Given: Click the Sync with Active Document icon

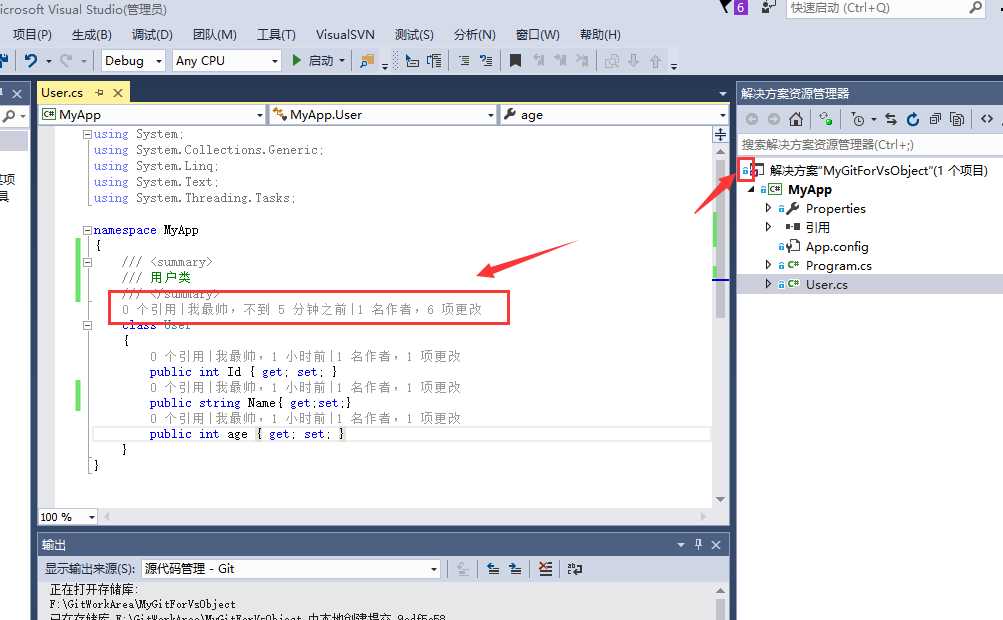Looking at the screenshot, I should [x=890, y=119].
